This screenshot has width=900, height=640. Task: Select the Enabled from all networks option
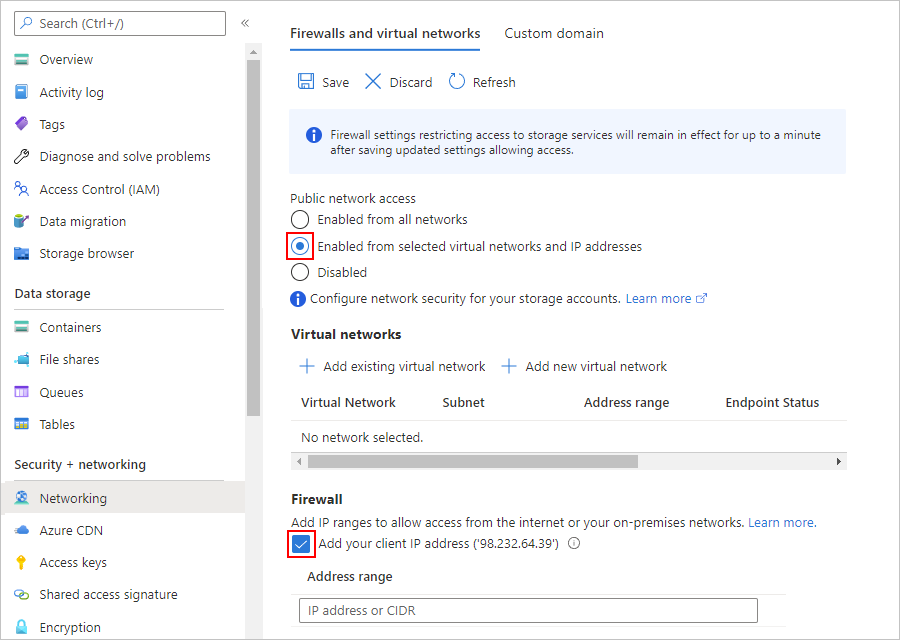click(300, 219)
